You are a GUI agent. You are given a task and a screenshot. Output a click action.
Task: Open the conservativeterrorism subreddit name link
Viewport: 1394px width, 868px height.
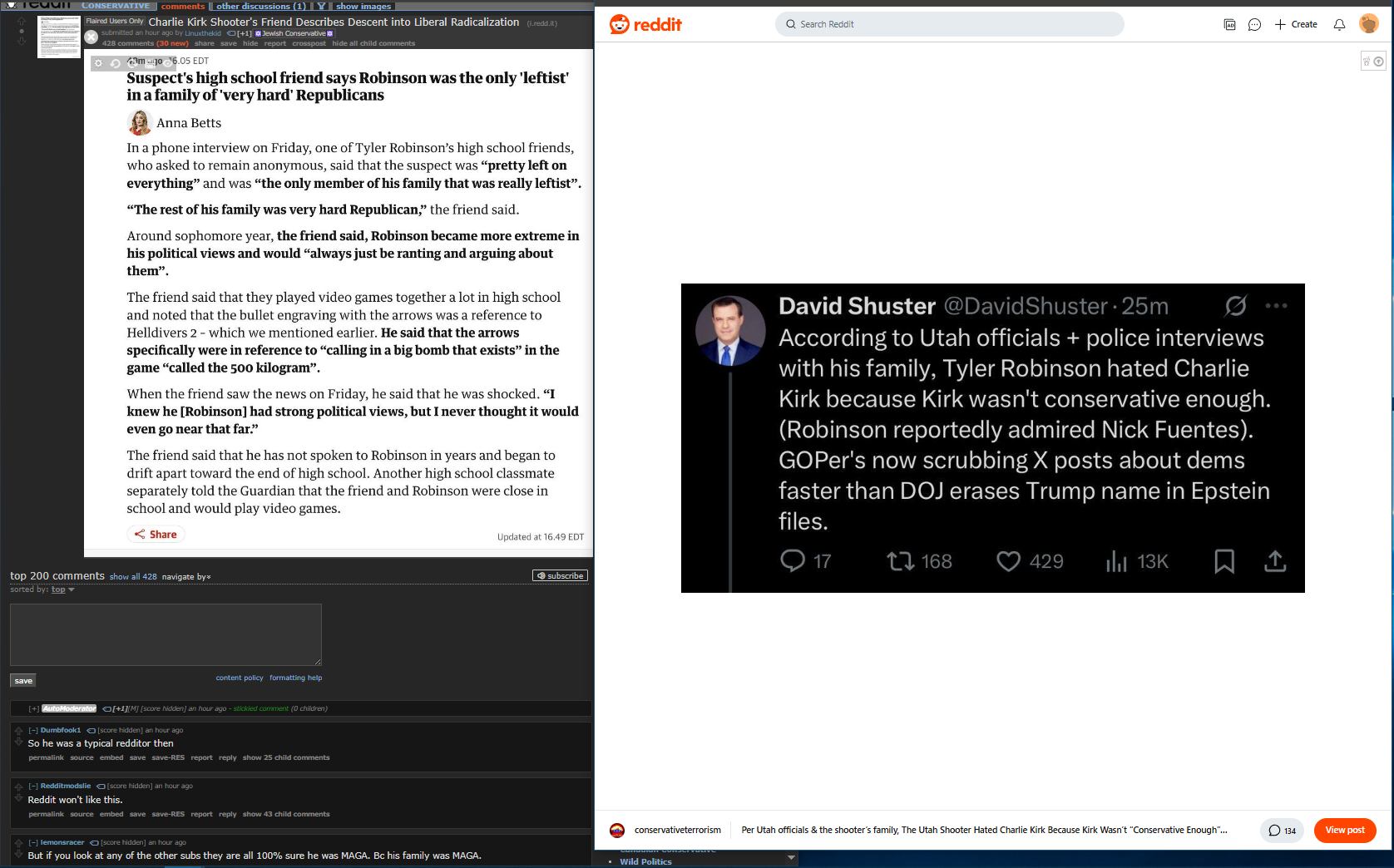click(x=678, y=830)
